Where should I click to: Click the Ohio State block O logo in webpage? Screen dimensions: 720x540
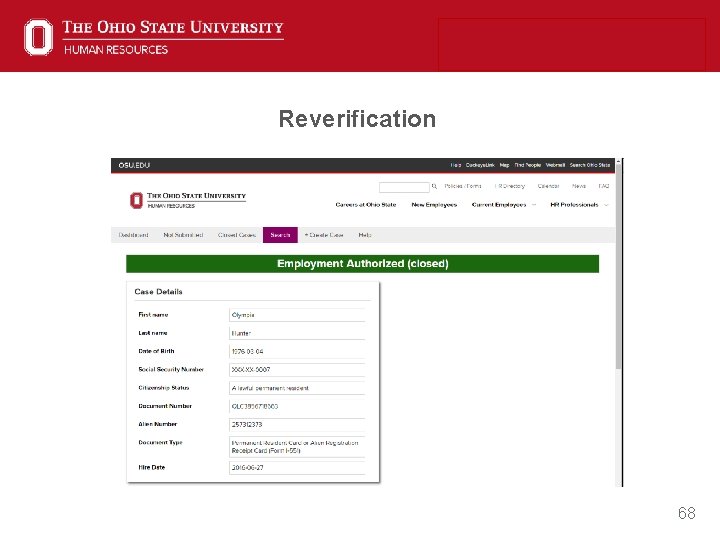pyautogui.click(x=136, y=200)
